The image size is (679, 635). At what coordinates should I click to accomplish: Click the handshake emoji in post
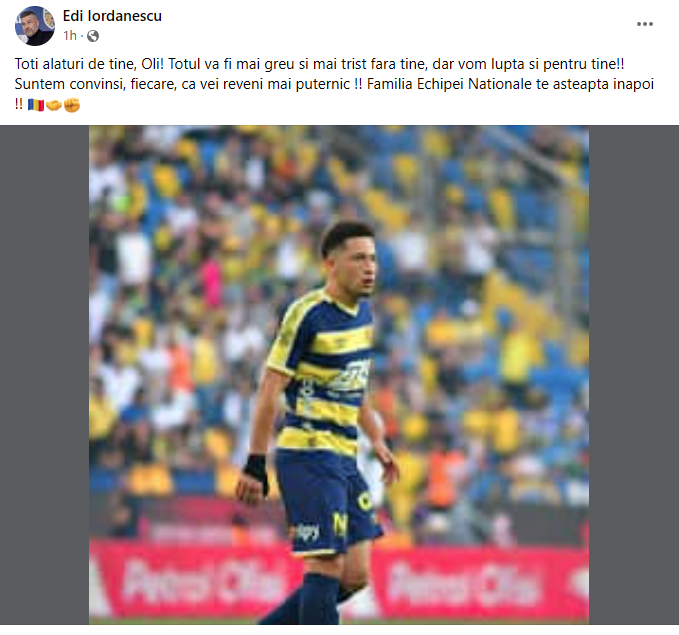[54, 105]
